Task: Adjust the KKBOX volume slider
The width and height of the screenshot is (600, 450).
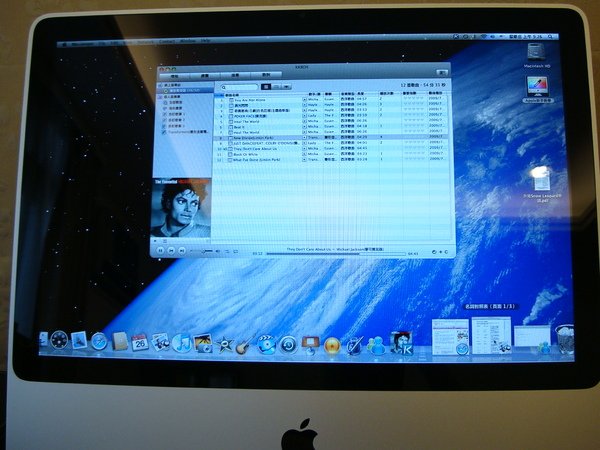Action: coord(203,251)
